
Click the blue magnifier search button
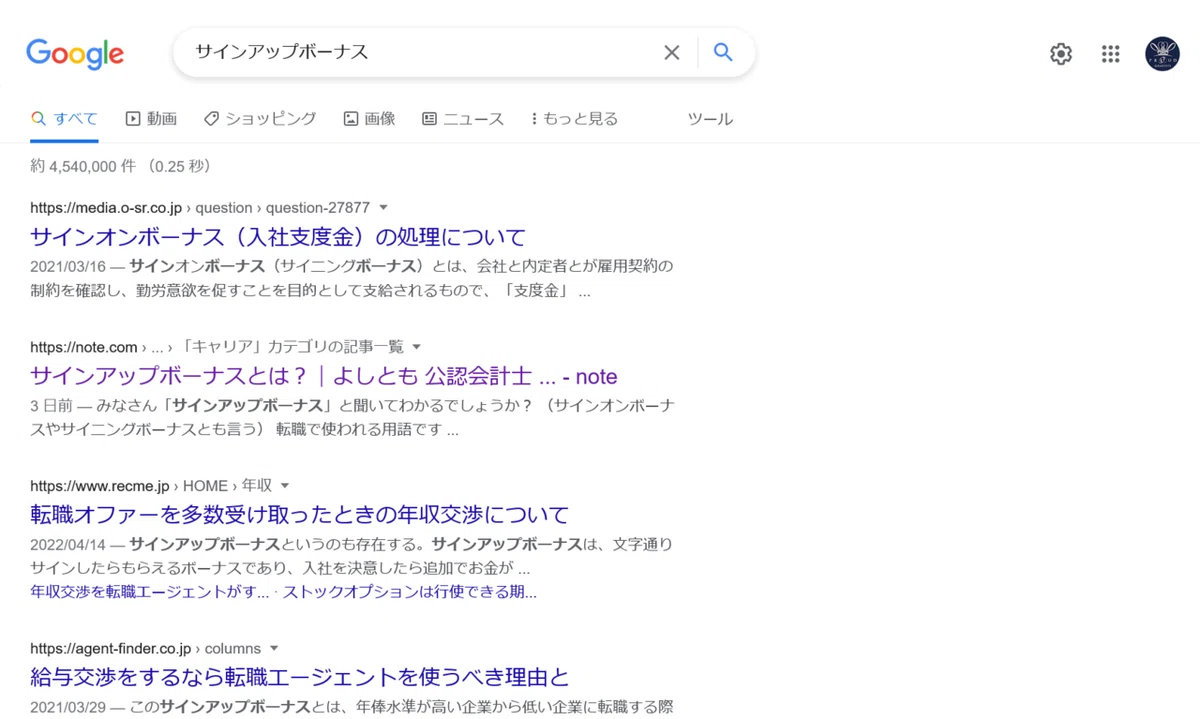[723, 53]
